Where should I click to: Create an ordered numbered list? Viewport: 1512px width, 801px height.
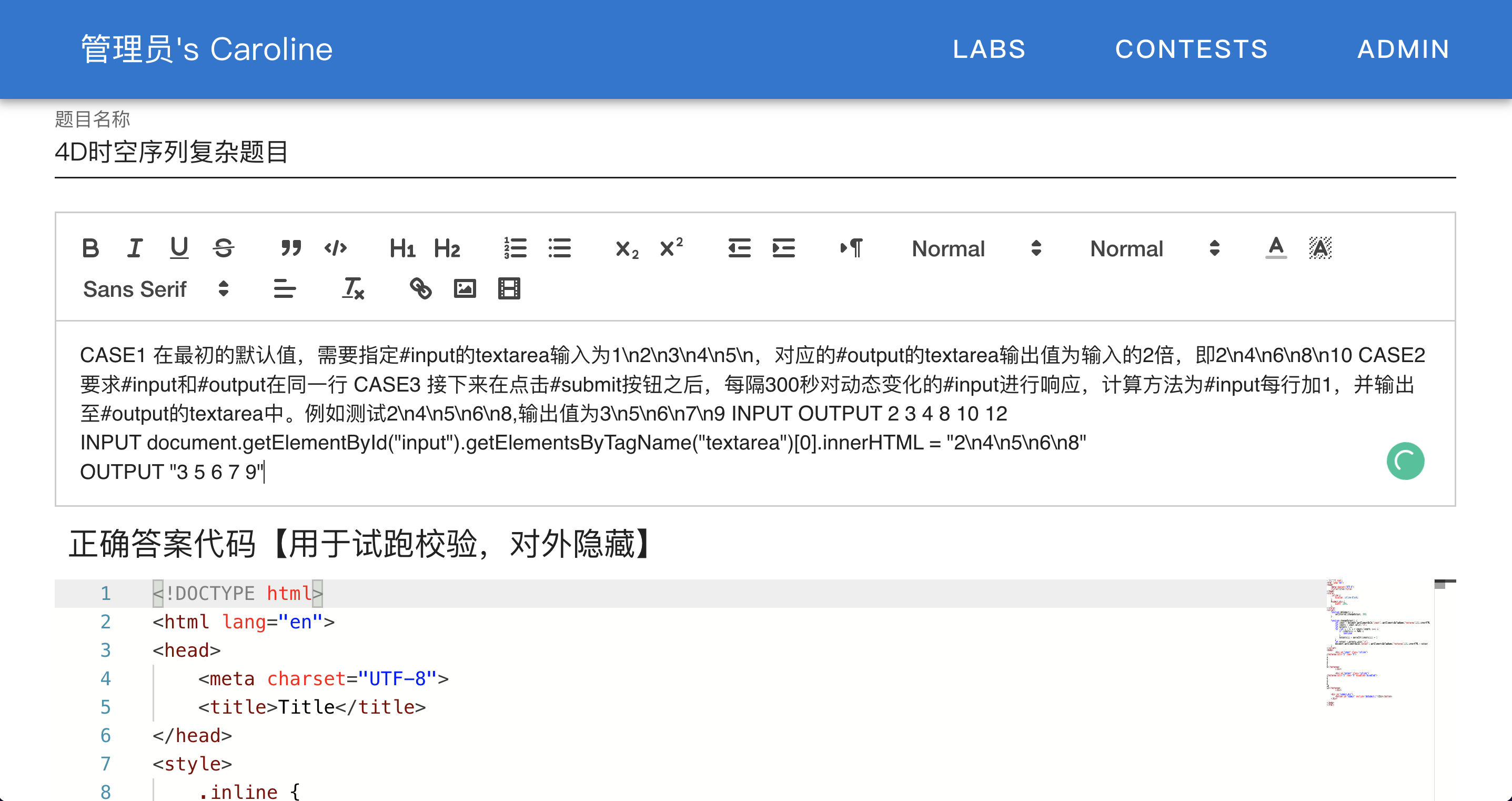pos(515,248)
